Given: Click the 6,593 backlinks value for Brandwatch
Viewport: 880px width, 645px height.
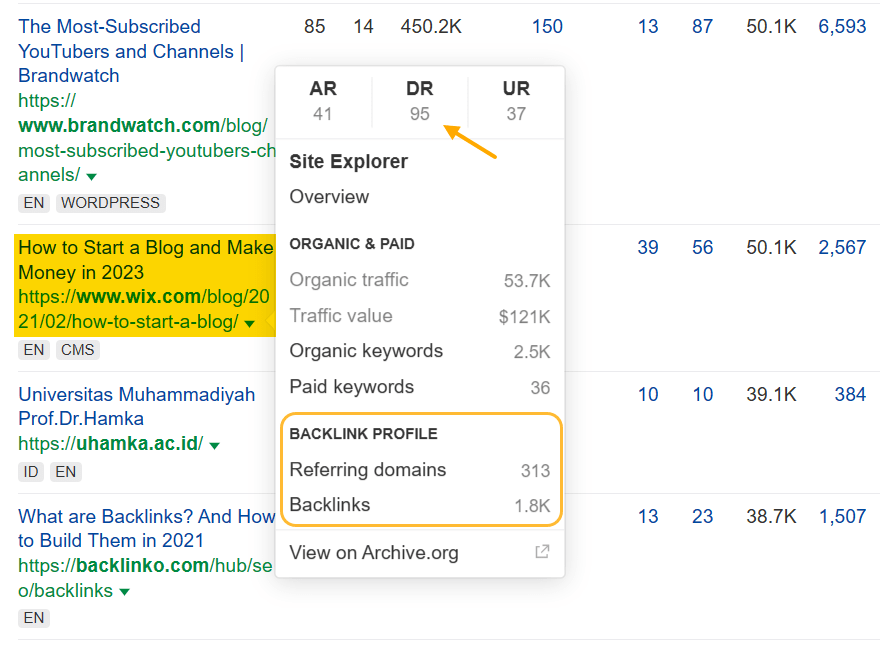Looking at the screenshot, I should pos(842,27).
